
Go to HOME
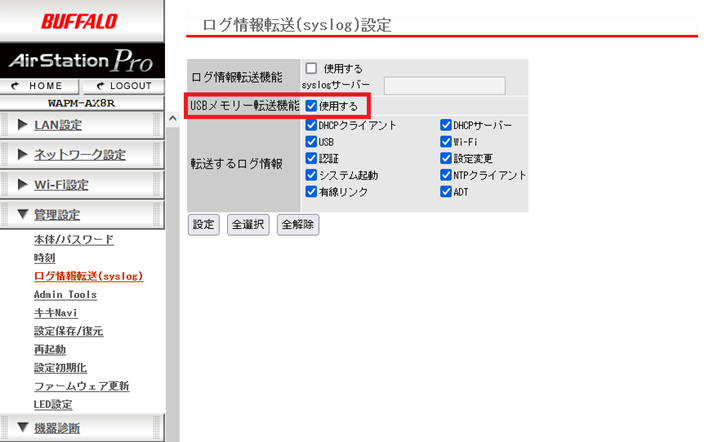39,86
